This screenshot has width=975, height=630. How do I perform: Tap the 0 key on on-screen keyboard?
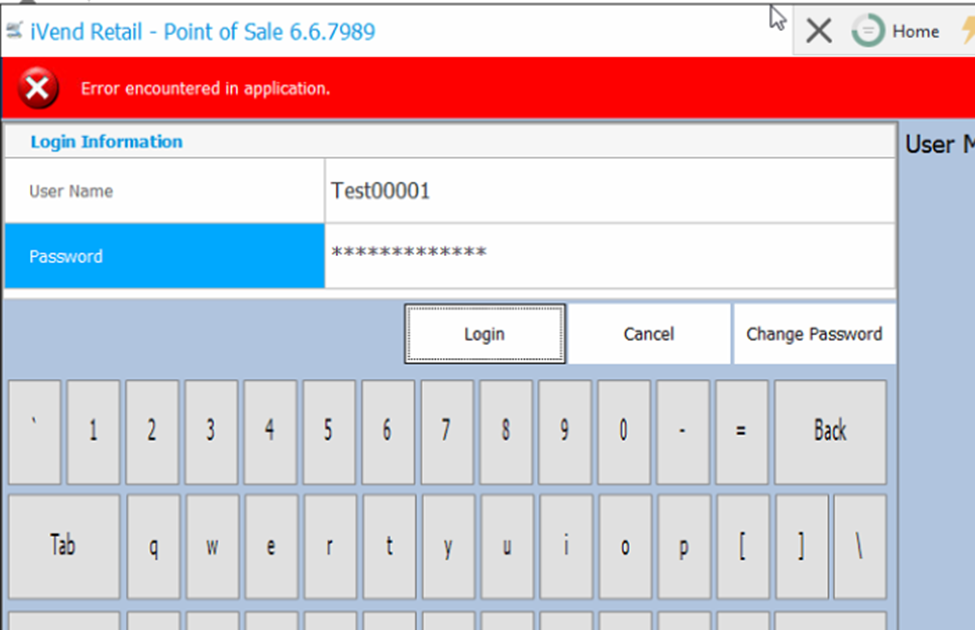tap(624, 432)
